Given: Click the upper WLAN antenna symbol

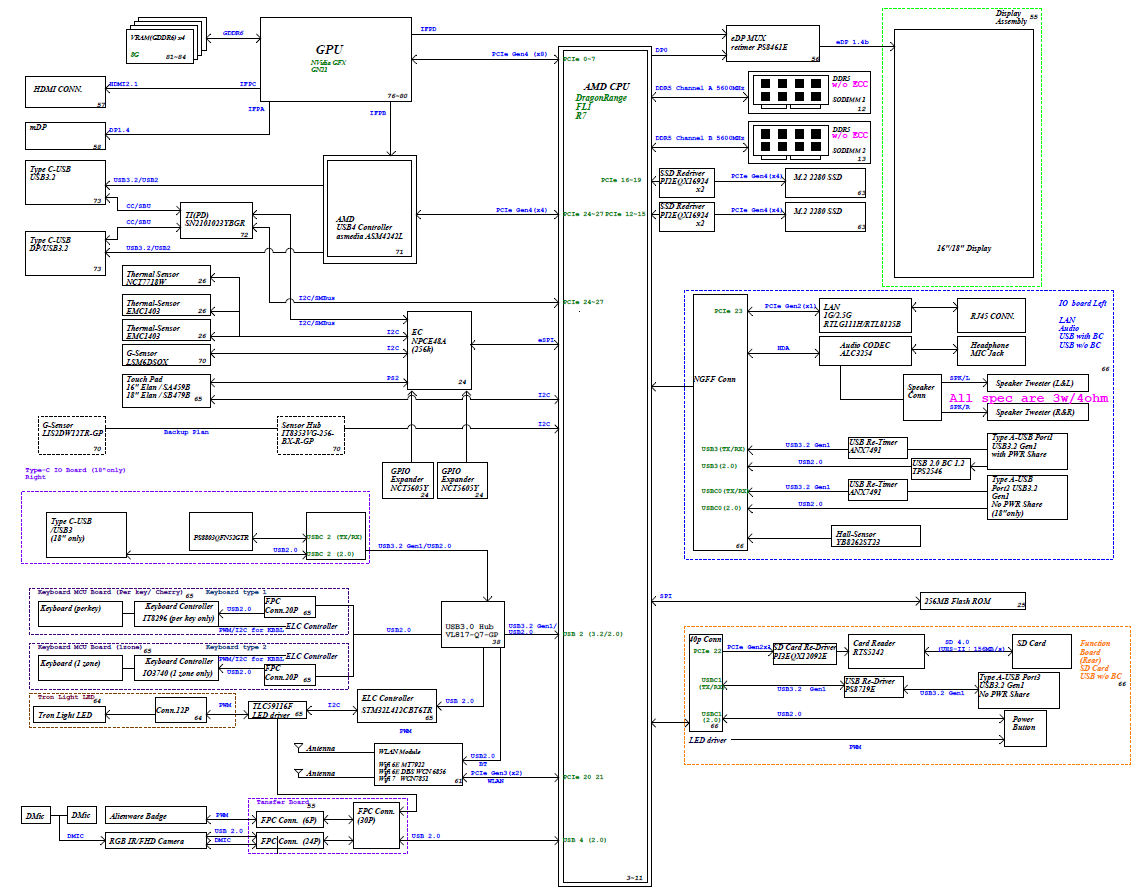Looking at the screenshot, I should pyautogui.click(x=298, y=748).
